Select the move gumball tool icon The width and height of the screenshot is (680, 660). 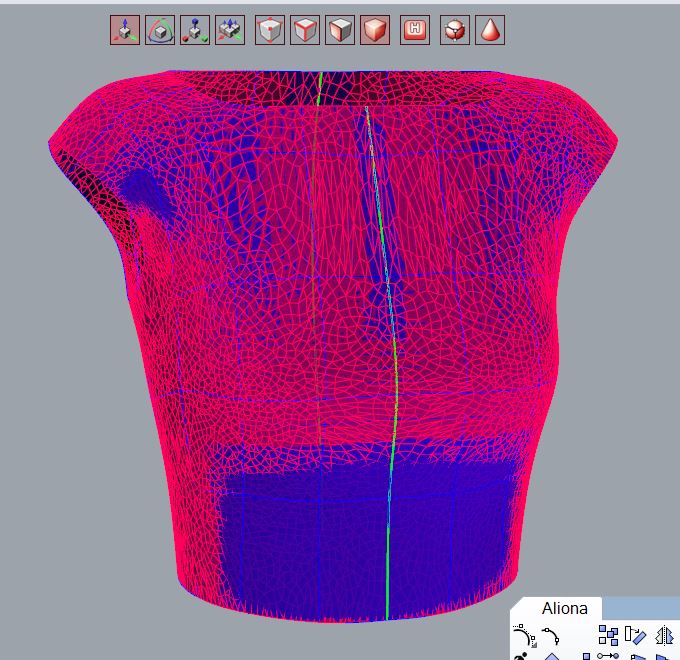point(125,30)
